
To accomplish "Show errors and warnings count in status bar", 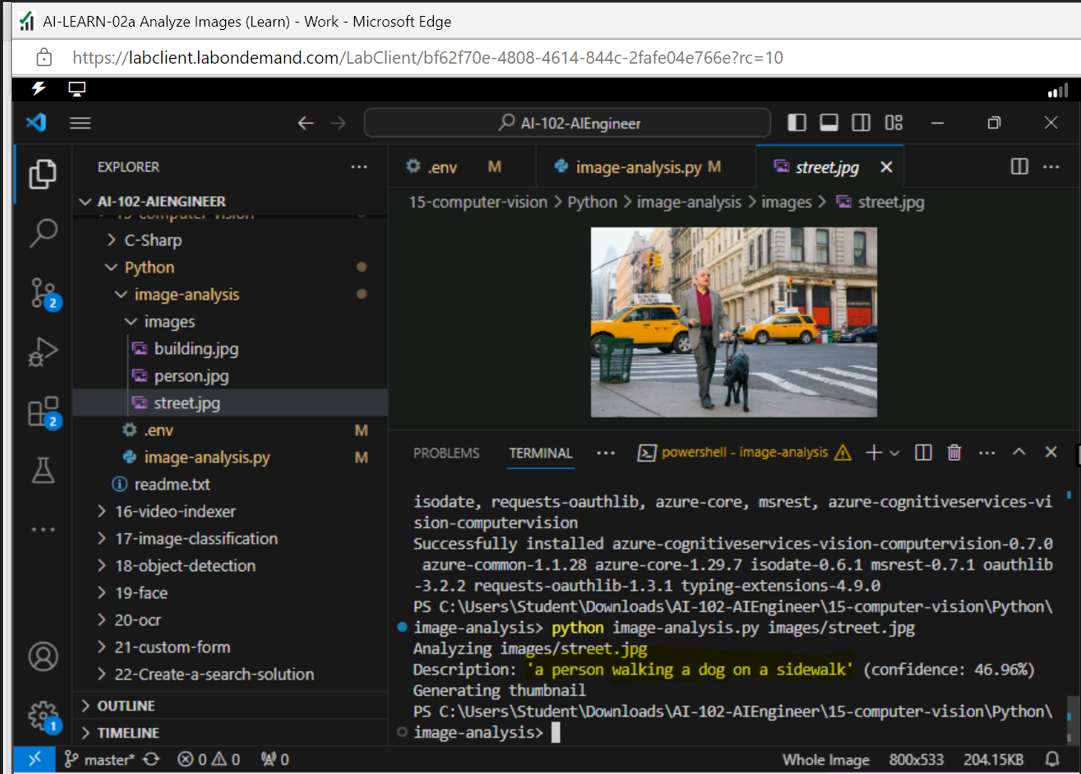I will click(209, 760).
